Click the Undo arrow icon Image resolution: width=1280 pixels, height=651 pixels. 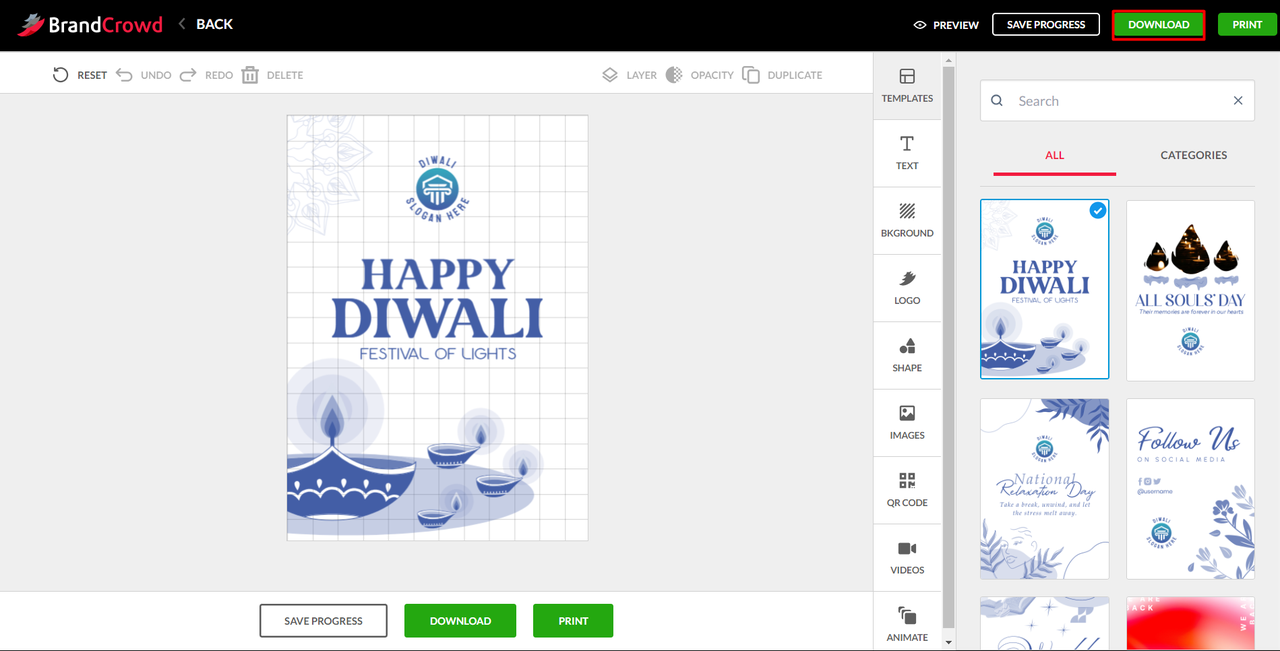point(124,75)
